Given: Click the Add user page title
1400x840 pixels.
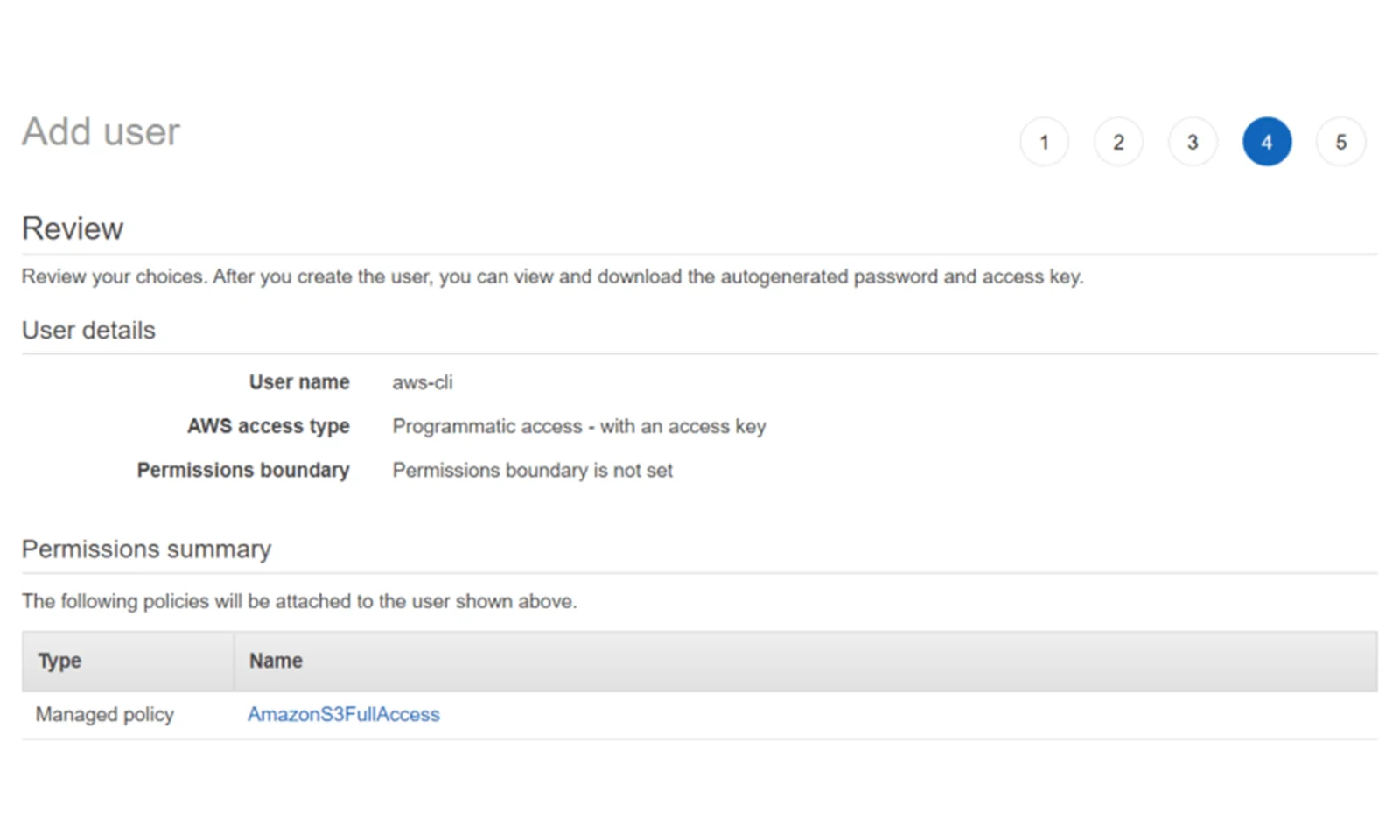Looking at the screenshot, I should click(x=101, y=132).
